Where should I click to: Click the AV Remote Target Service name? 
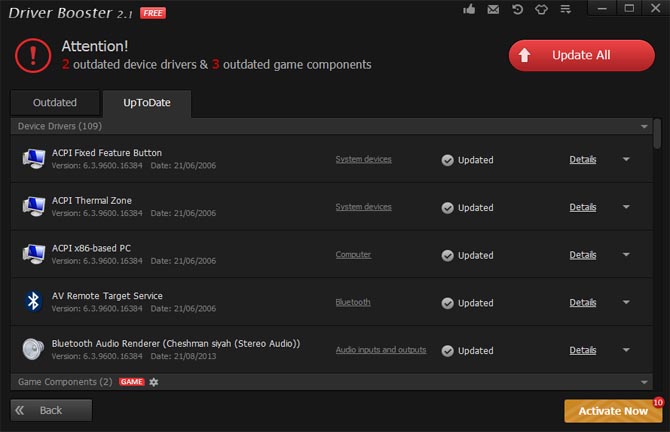point(107,296)
